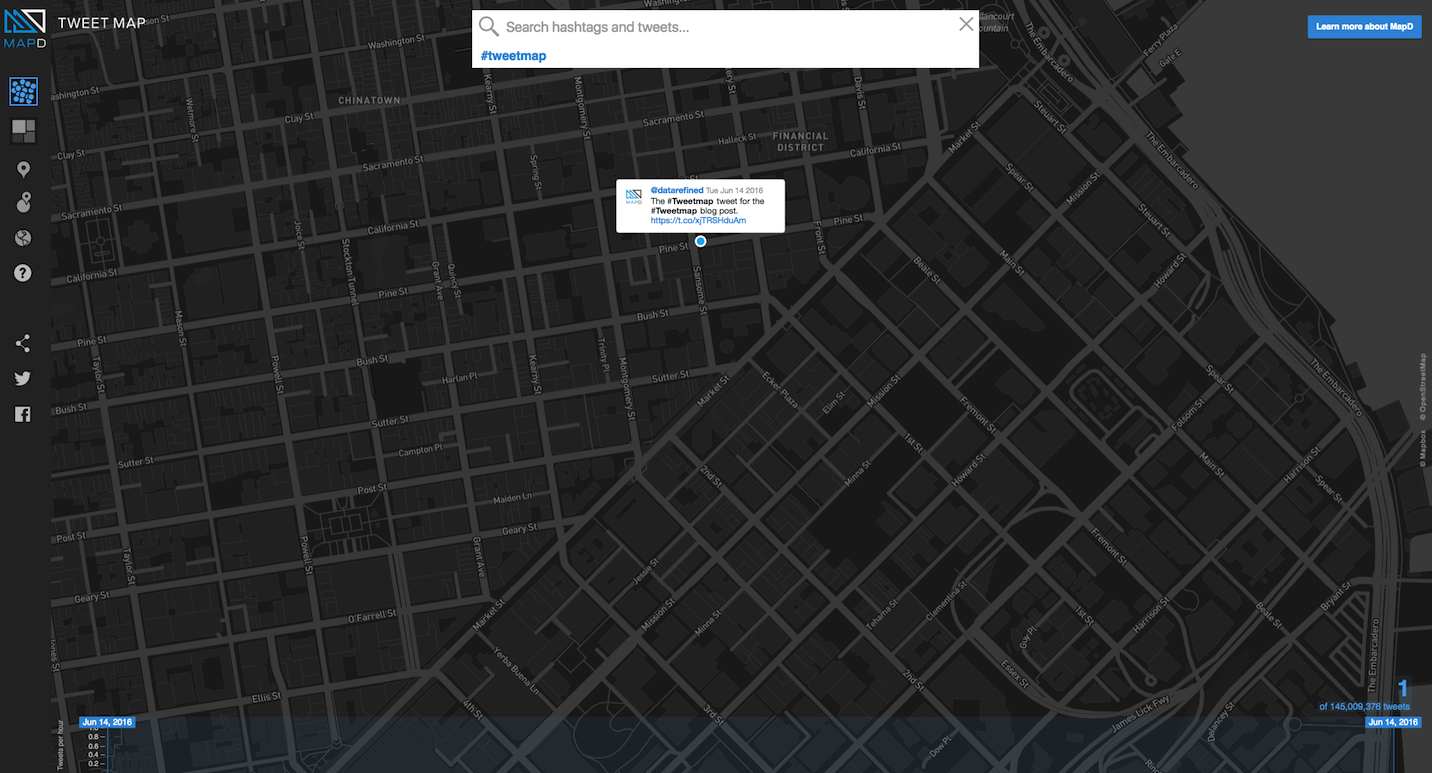Screen dimensions: 1432x773
Task: Select the point map view icon
Action: [24, 92]
